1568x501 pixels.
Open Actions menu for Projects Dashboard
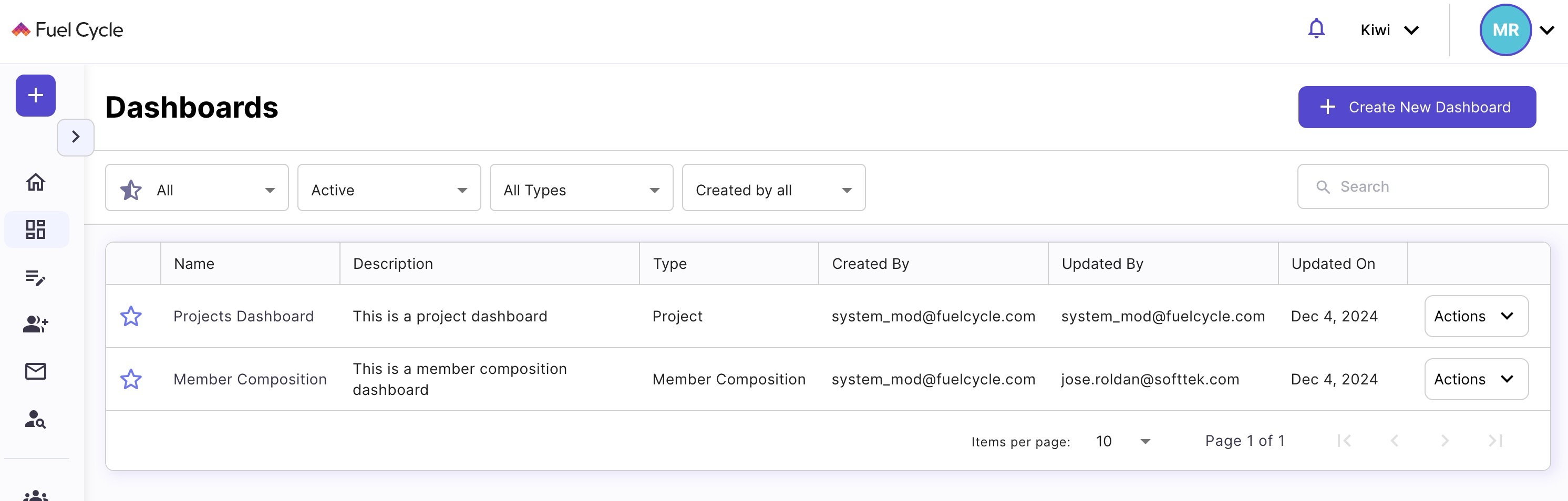1476,316
